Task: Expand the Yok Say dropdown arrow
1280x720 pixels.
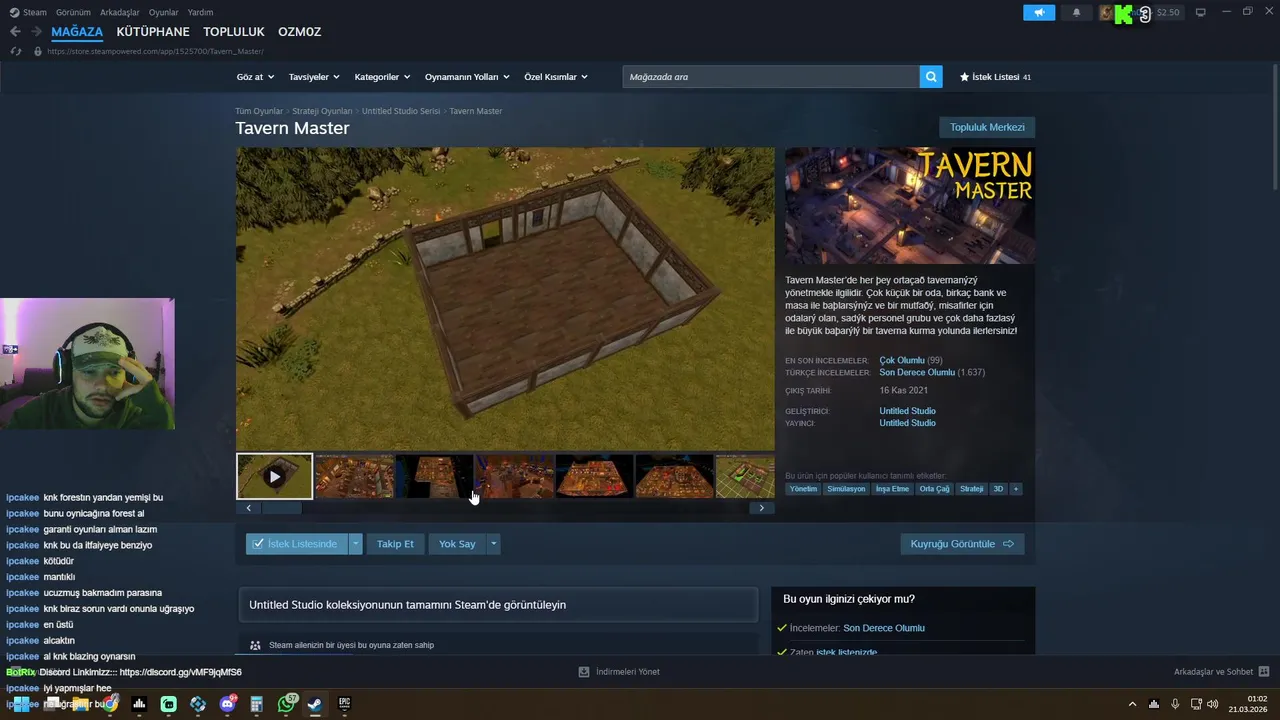Action: click(x=493, y=544)
